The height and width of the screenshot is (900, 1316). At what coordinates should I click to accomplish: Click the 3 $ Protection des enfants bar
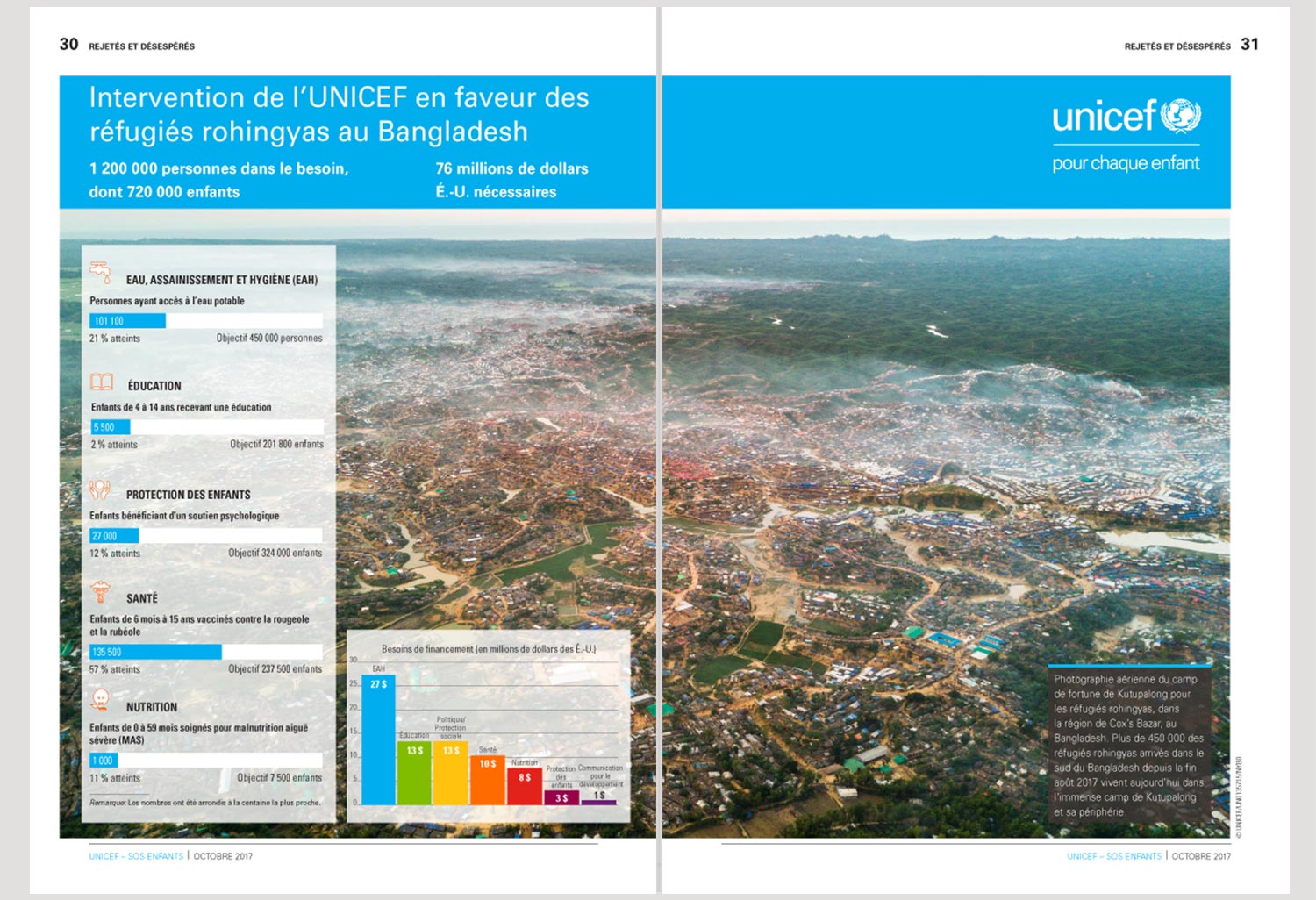561,797
